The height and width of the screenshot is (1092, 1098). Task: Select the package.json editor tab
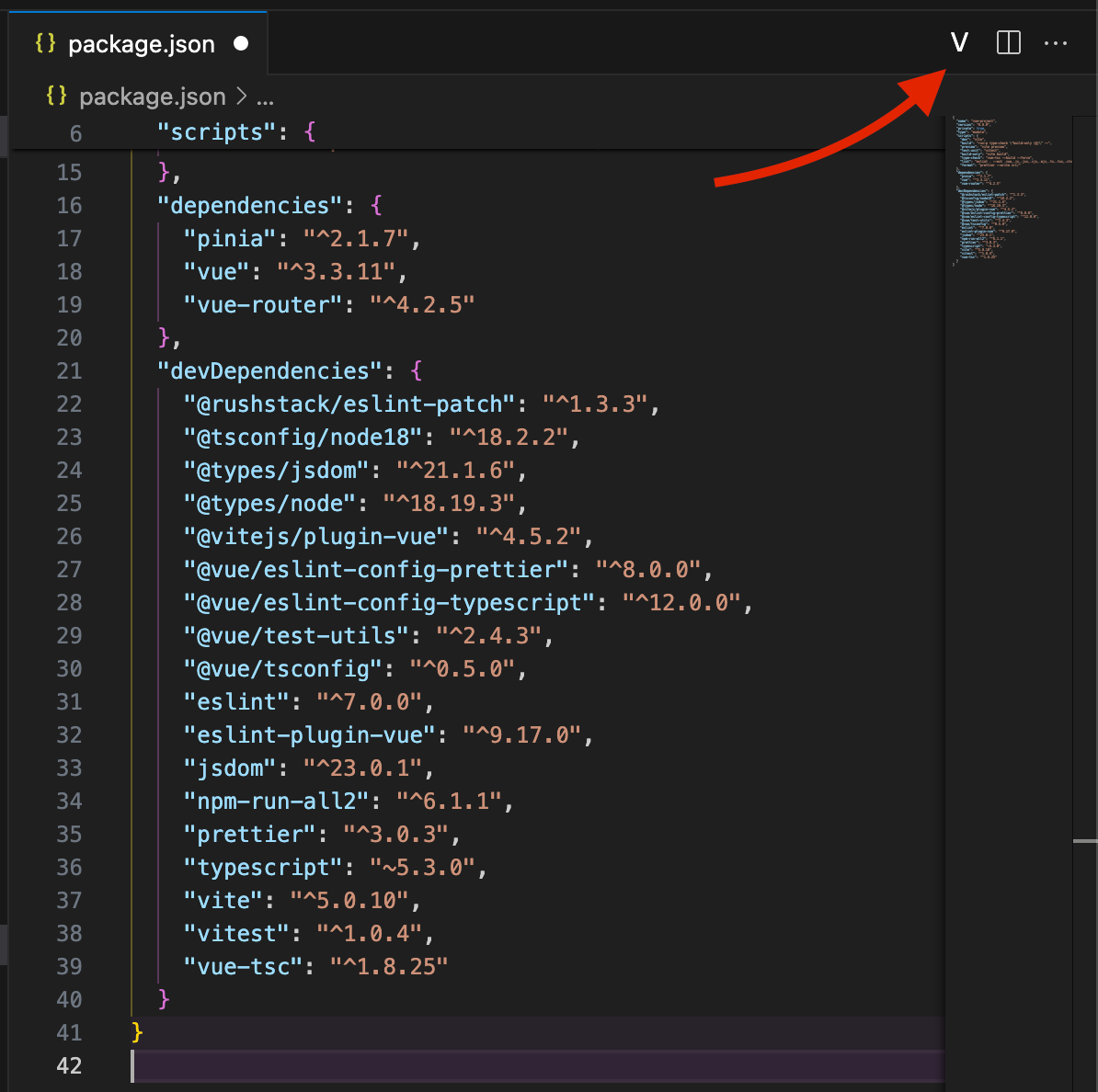[x=138, y=43]
